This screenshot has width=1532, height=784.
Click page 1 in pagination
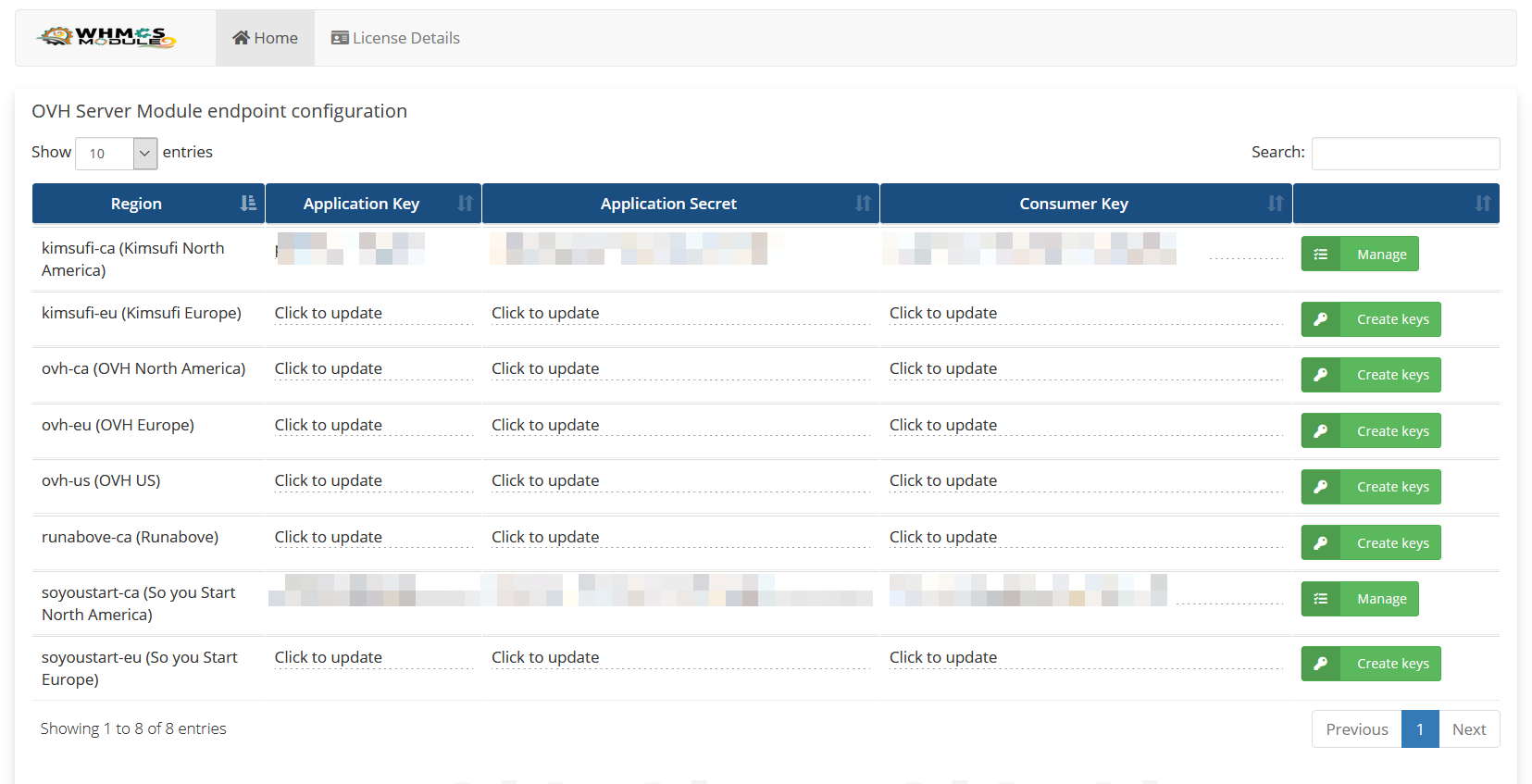(x=1420, y=729)
